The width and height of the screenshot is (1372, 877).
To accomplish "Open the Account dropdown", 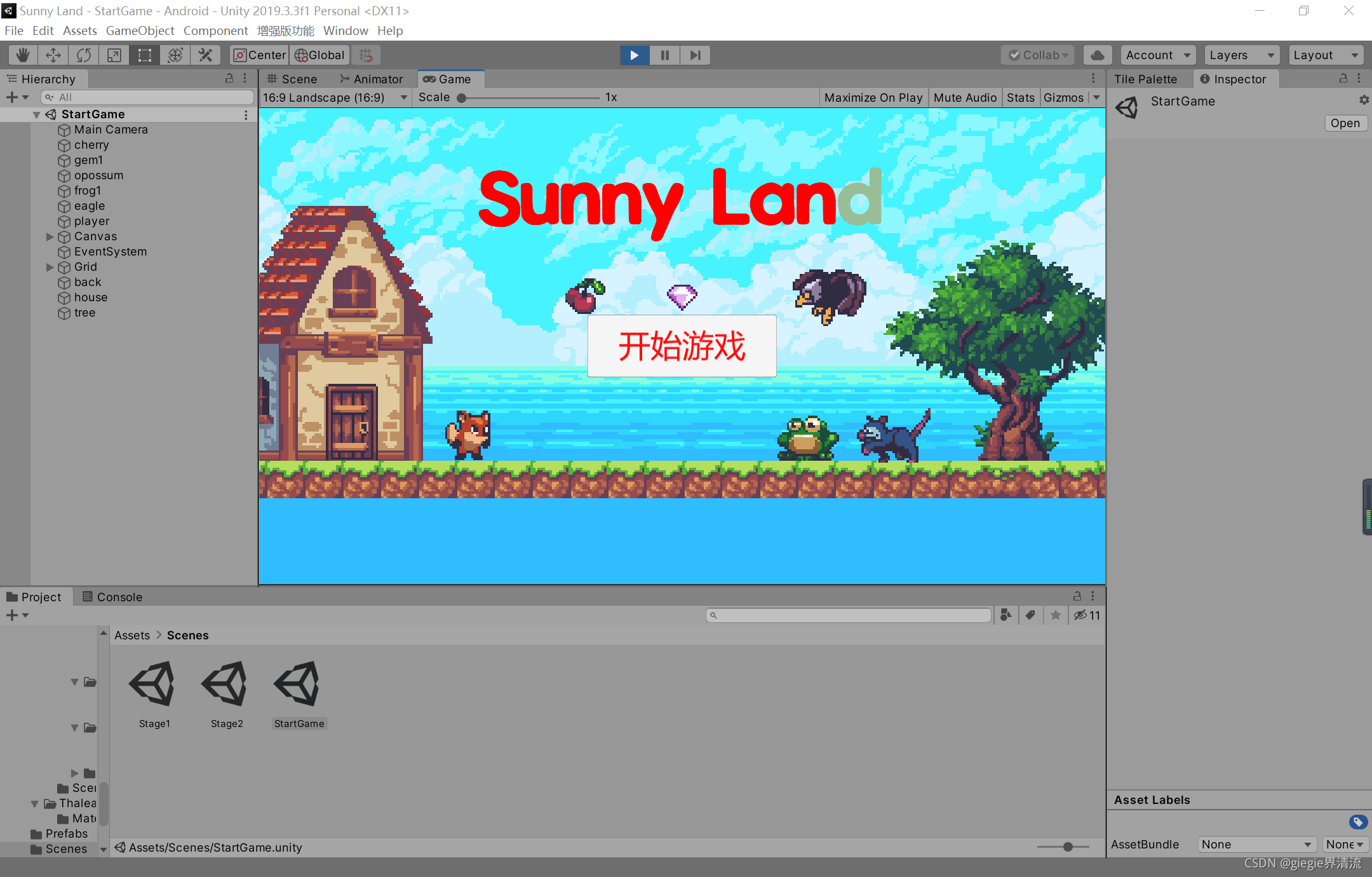I will (1158, 55).
